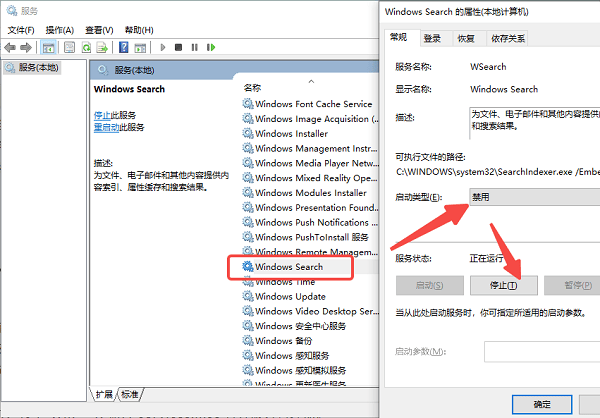Click the gear icon of Windows 备份
This screenshot has width=600, height=418.
[248, 341]
